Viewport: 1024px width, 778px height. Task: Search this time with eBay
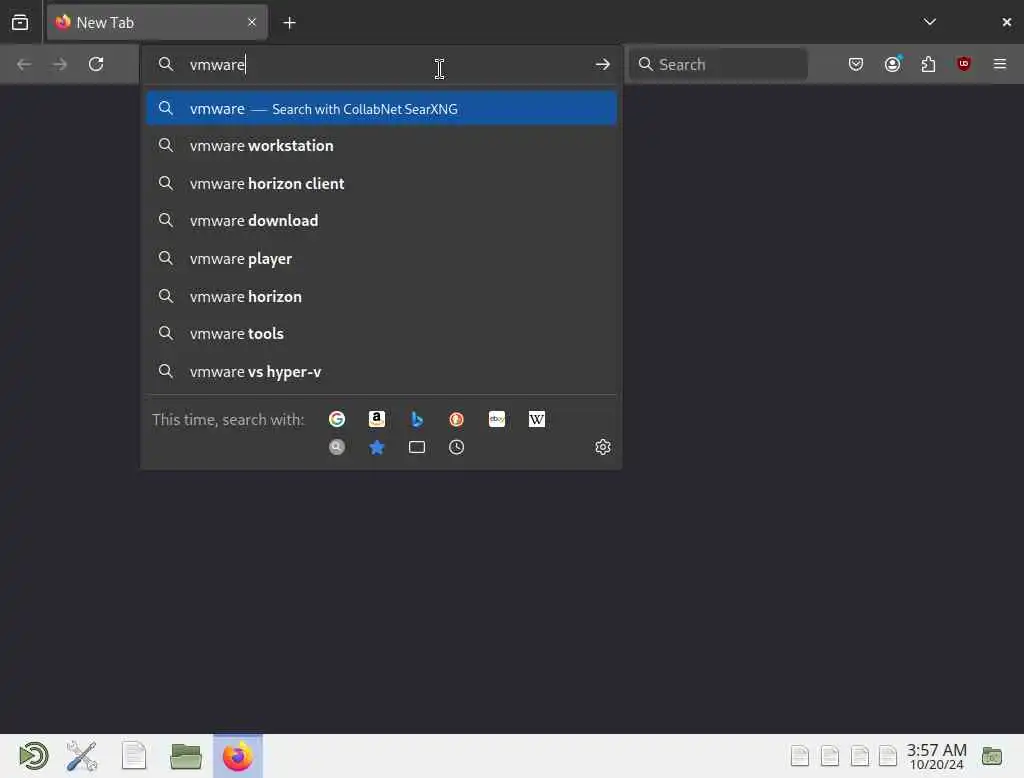coord(497,419)
